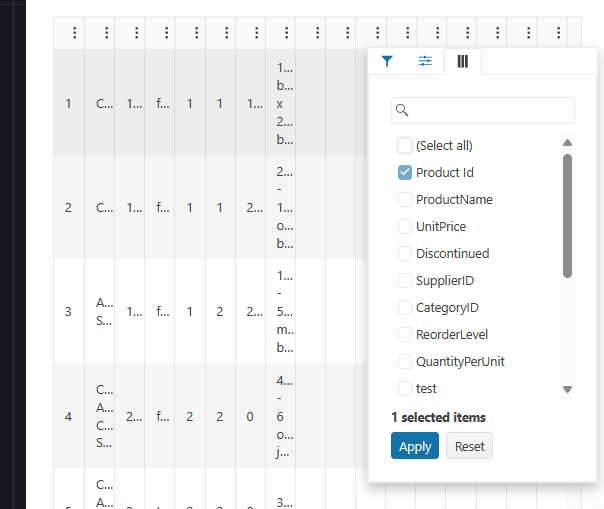
Task: Open second column's three-dot menu
Action: click(x=106, y=33)
